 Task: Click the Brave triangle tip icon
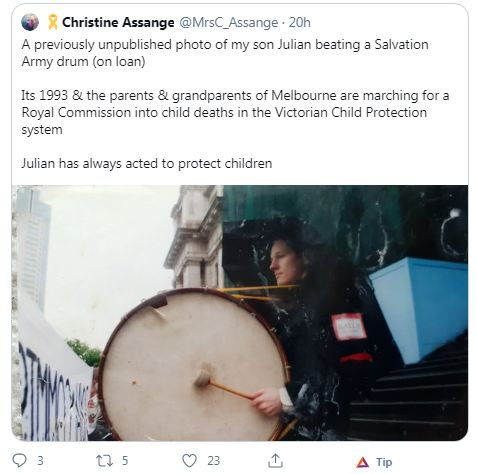363,462
